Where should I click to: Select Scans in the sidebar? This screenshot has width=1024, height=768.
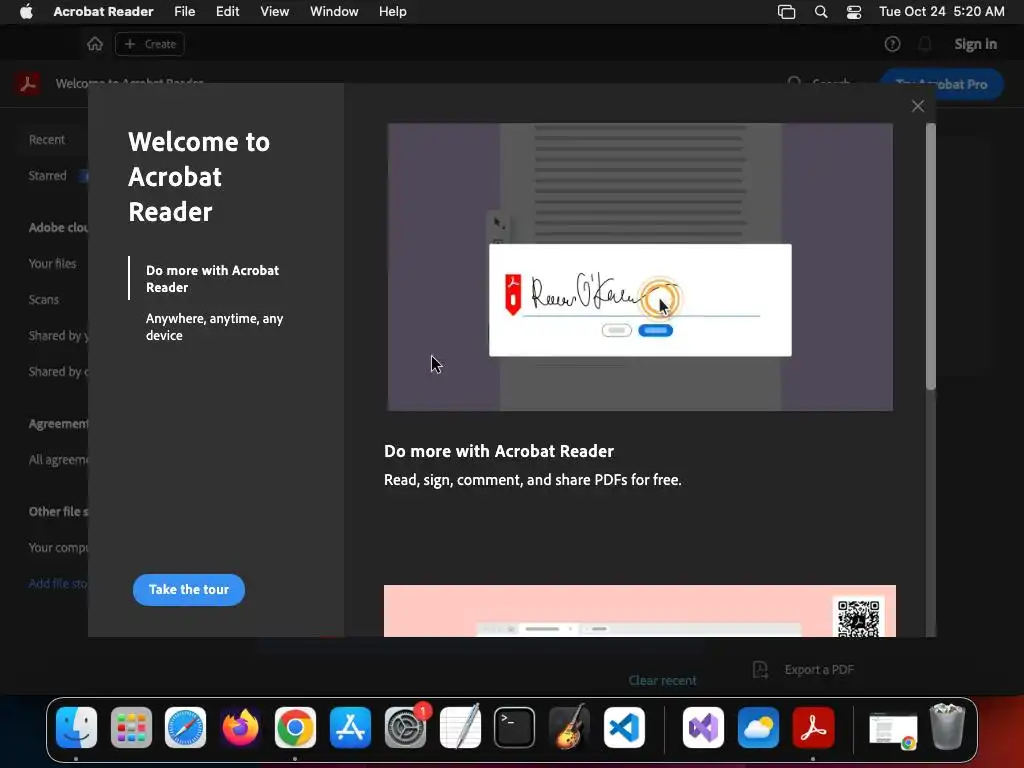[x=44, y=299]
